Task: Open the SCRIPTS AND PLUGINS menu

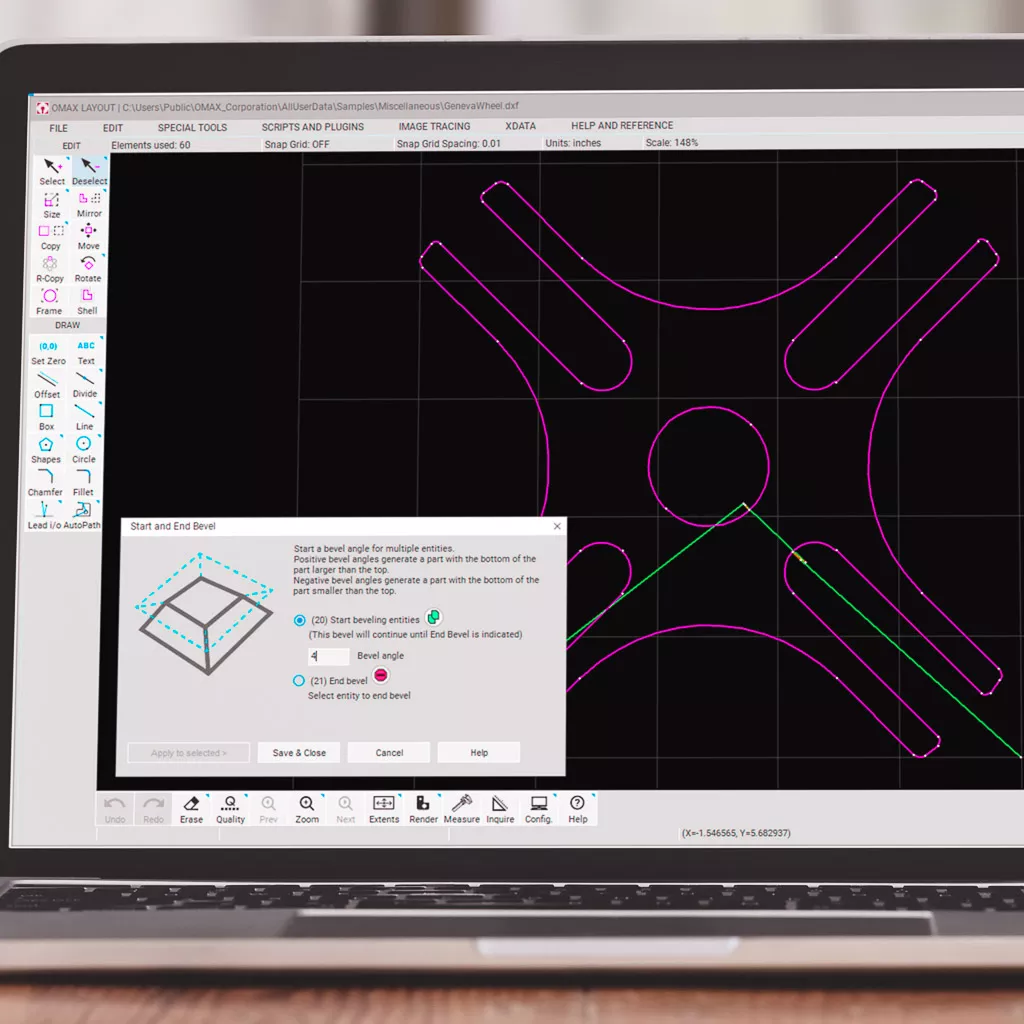Action: pyautogui.click(x=313, y=127)
